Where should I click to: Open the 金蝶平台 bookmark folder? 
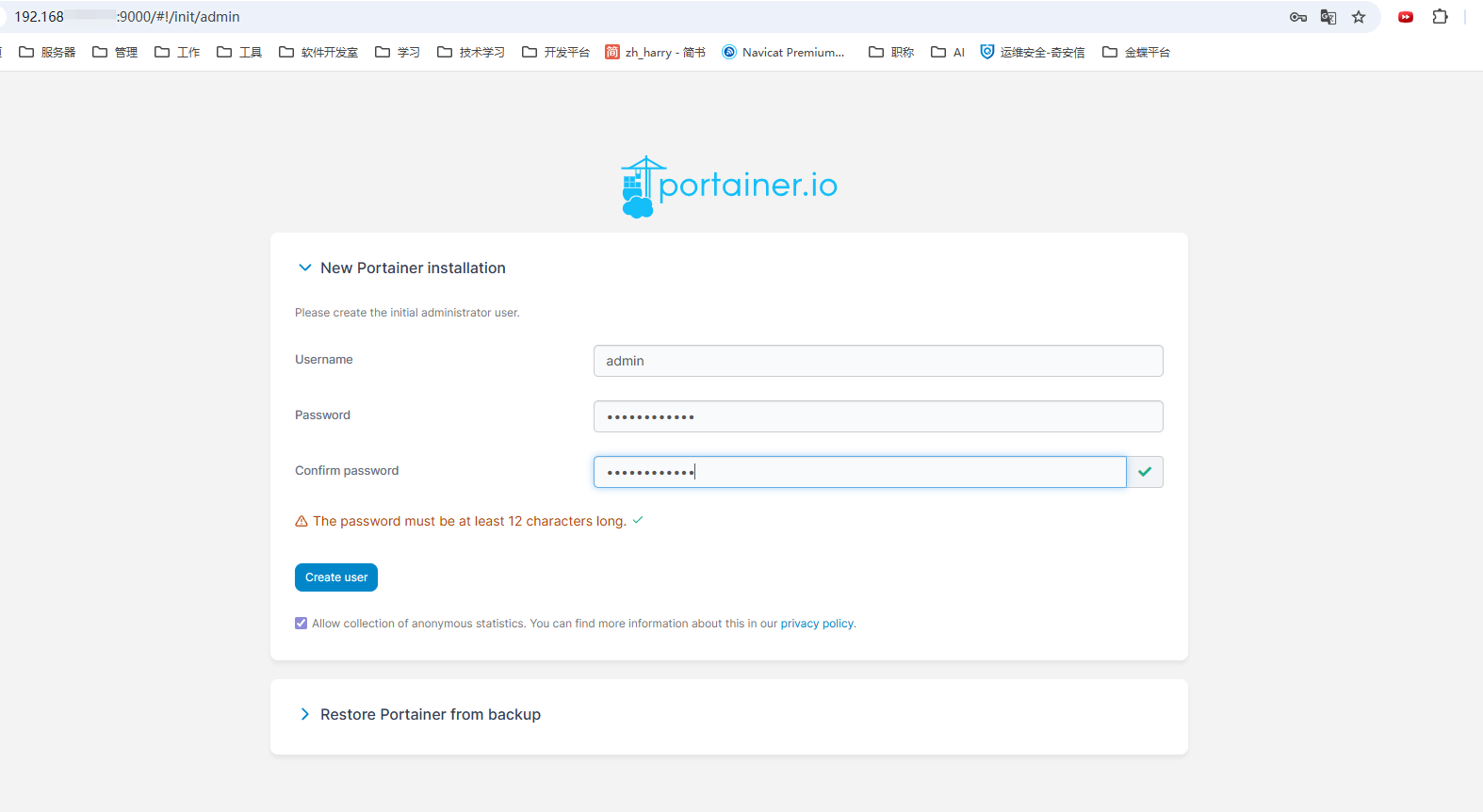[x=1136, y=52]
